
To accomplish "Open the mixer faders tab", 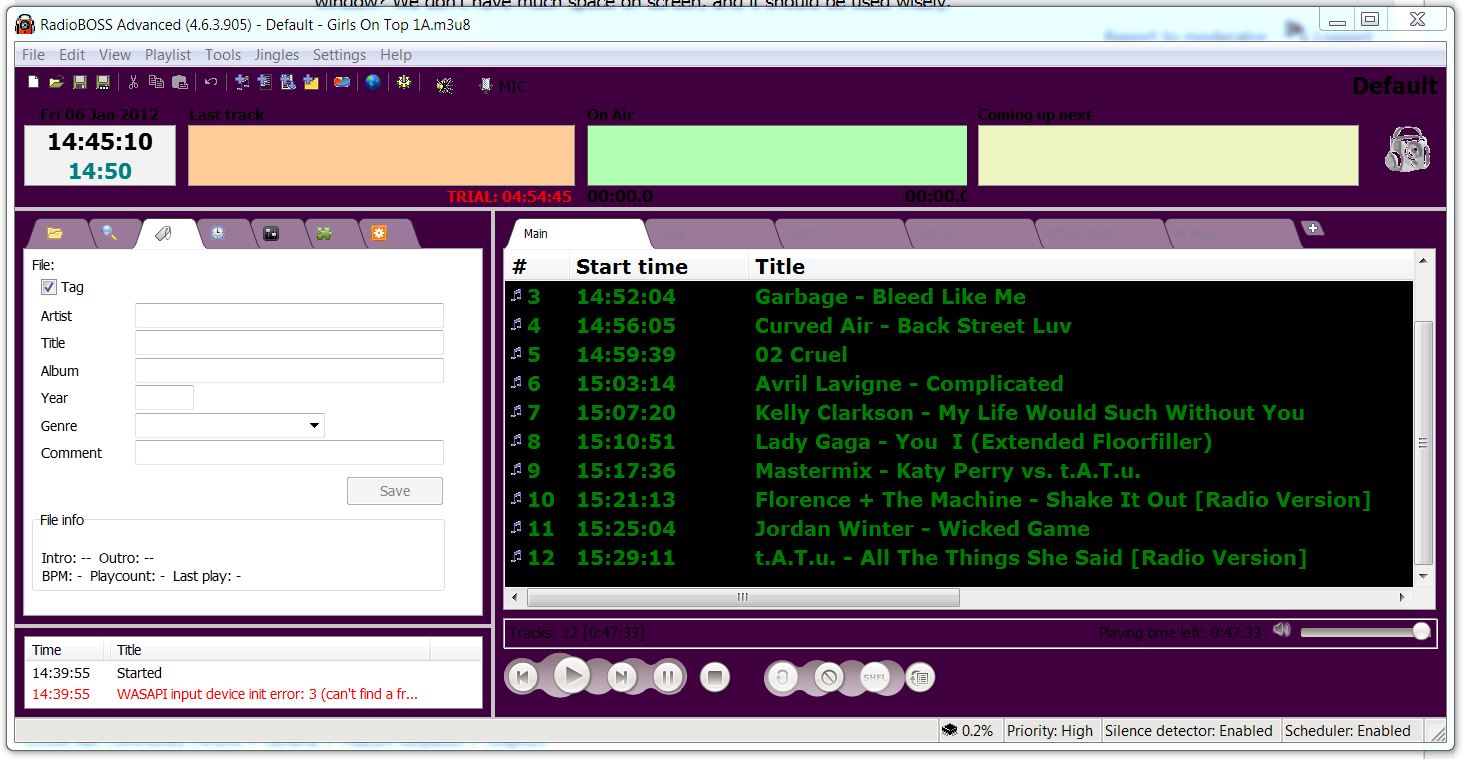I will (271, 233).
